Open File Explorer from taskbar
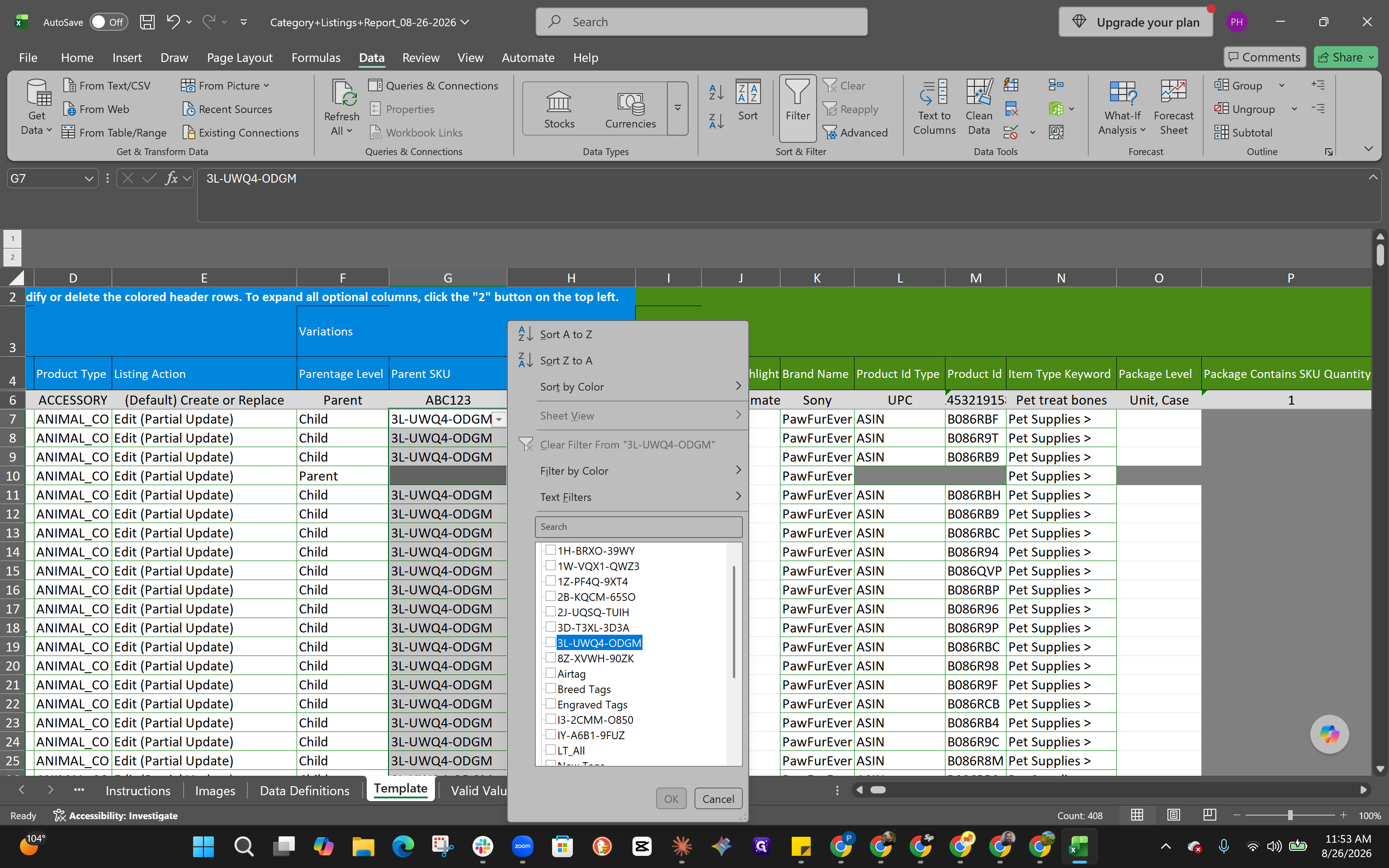The image size is (1389, 868). pyautogui.click(x=364, y=846)
